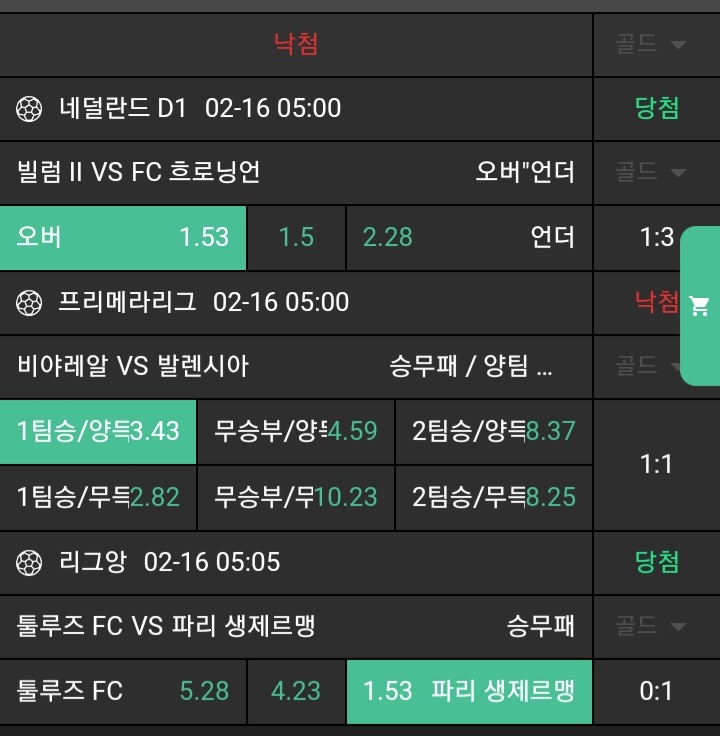Select 2팀승/양득 8.37 odds cell
This screenshot has width=720, height=736.
coord(494,431)
